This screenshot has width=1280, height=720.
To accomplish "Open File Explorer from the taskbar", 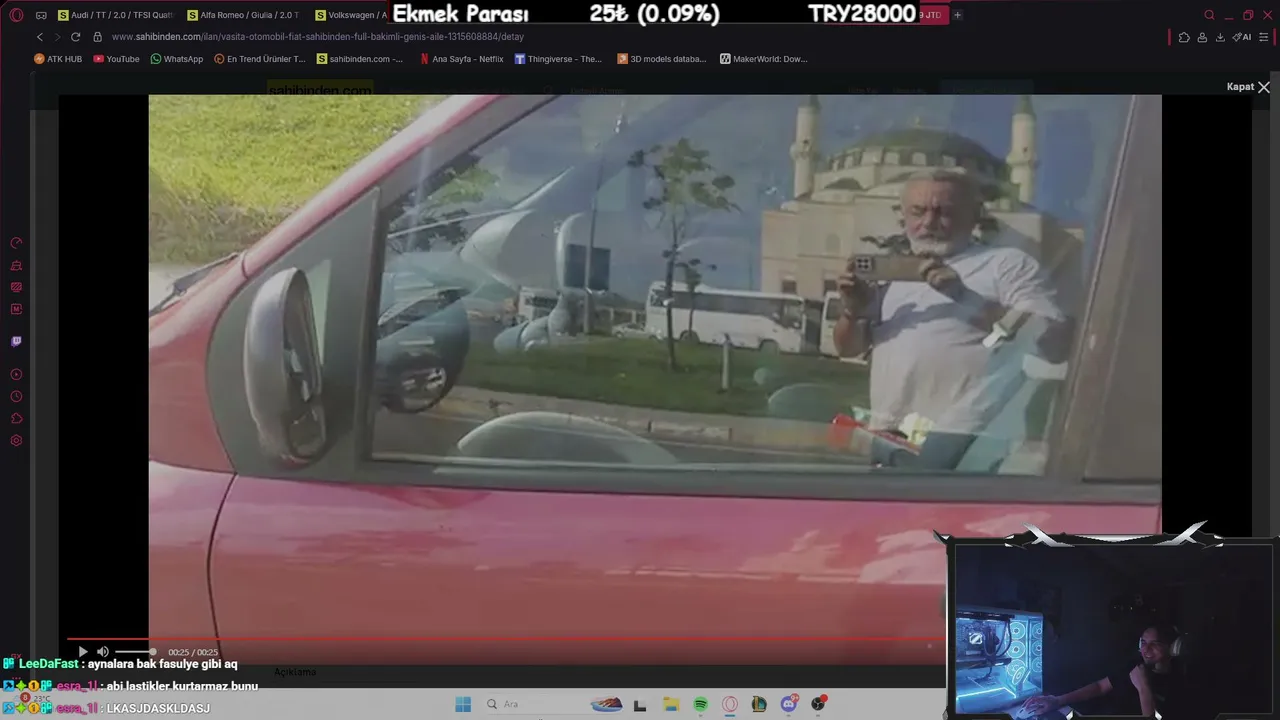I will [x=671, y=704].
